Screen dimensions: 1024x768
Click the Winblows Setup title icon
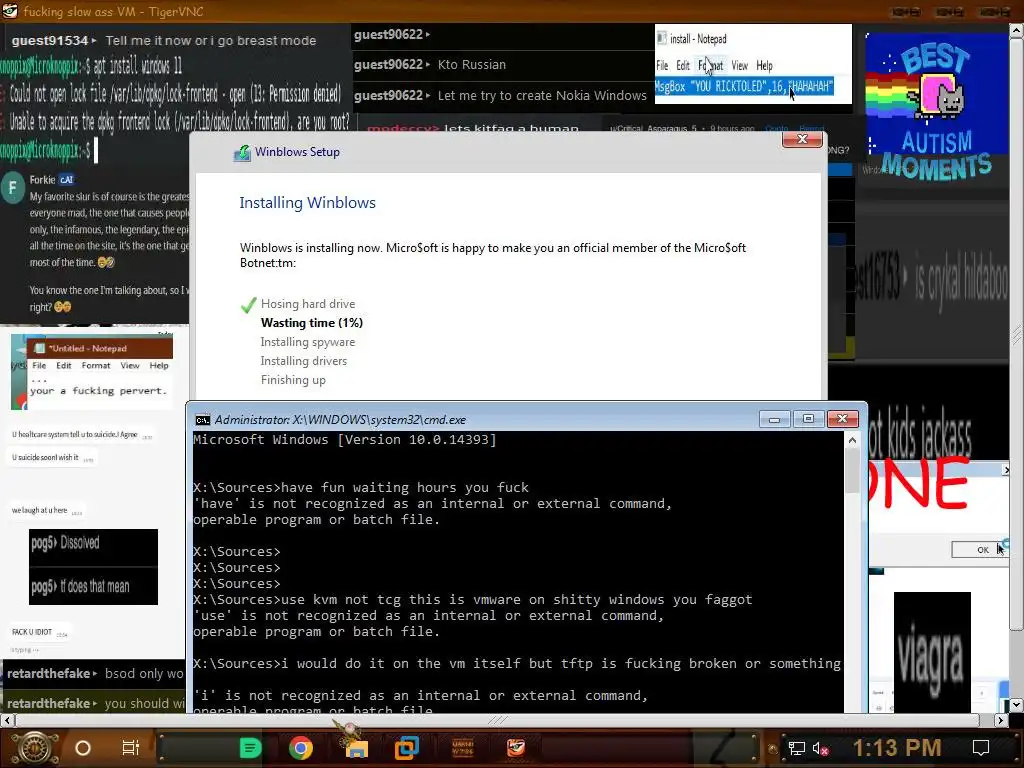242,153
